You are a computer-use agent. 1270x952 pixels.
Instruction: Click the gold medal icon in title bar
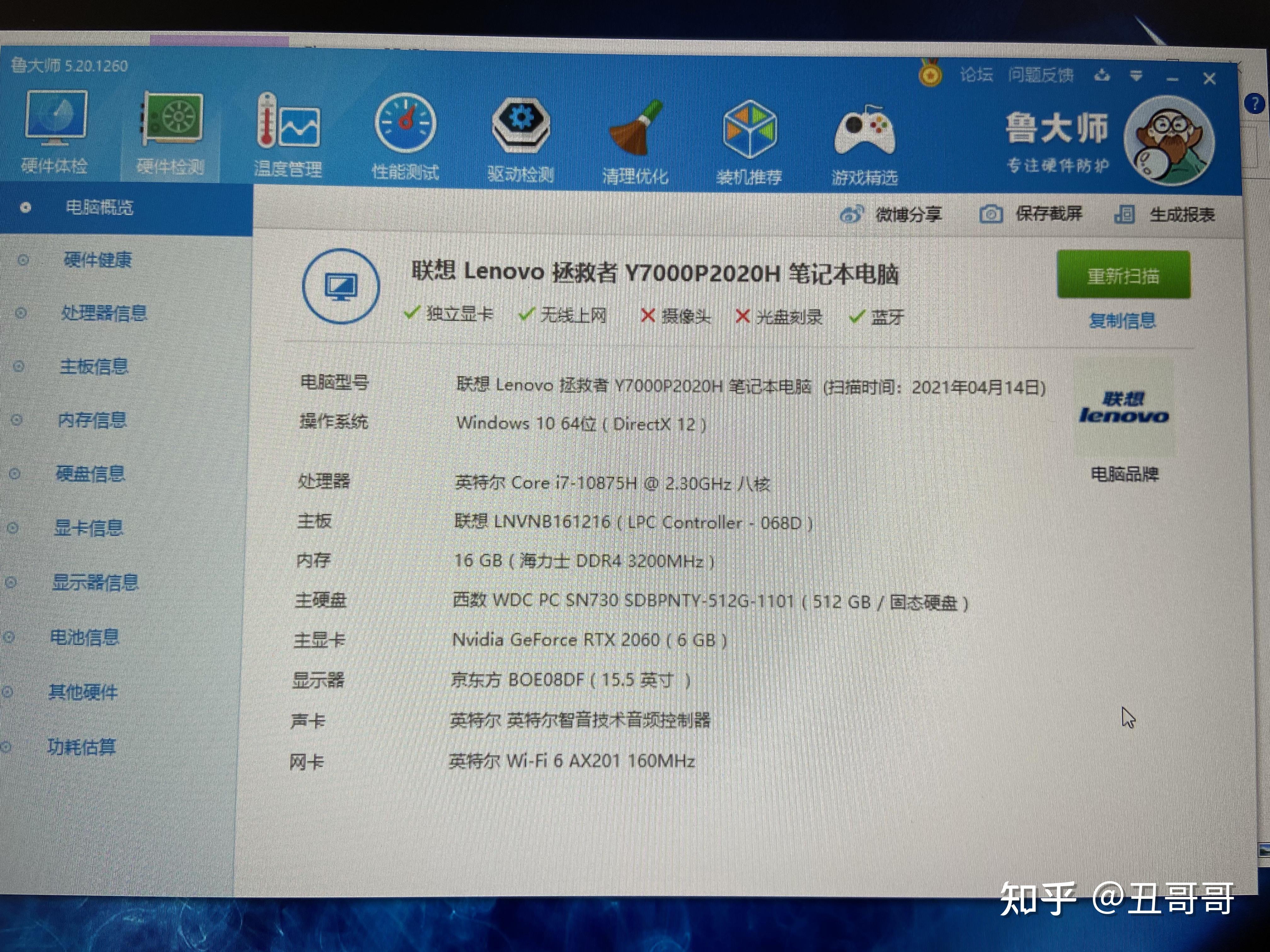click(x=930, y=73)
